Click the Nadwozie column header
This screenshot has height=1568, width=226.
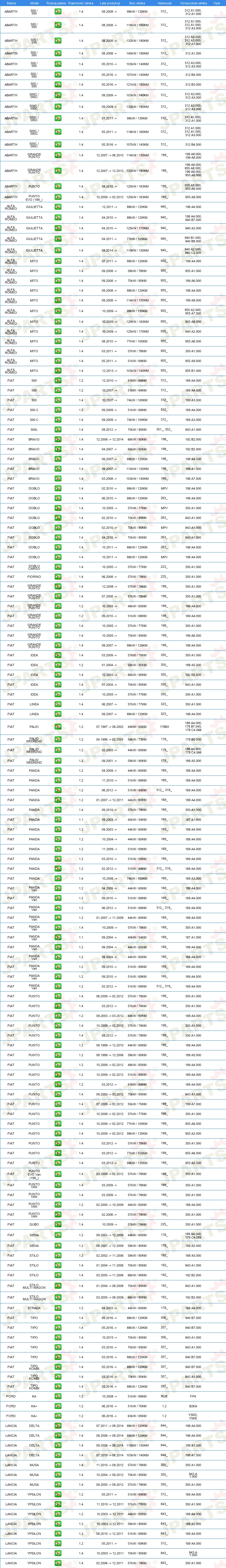[x=164, y=3]
